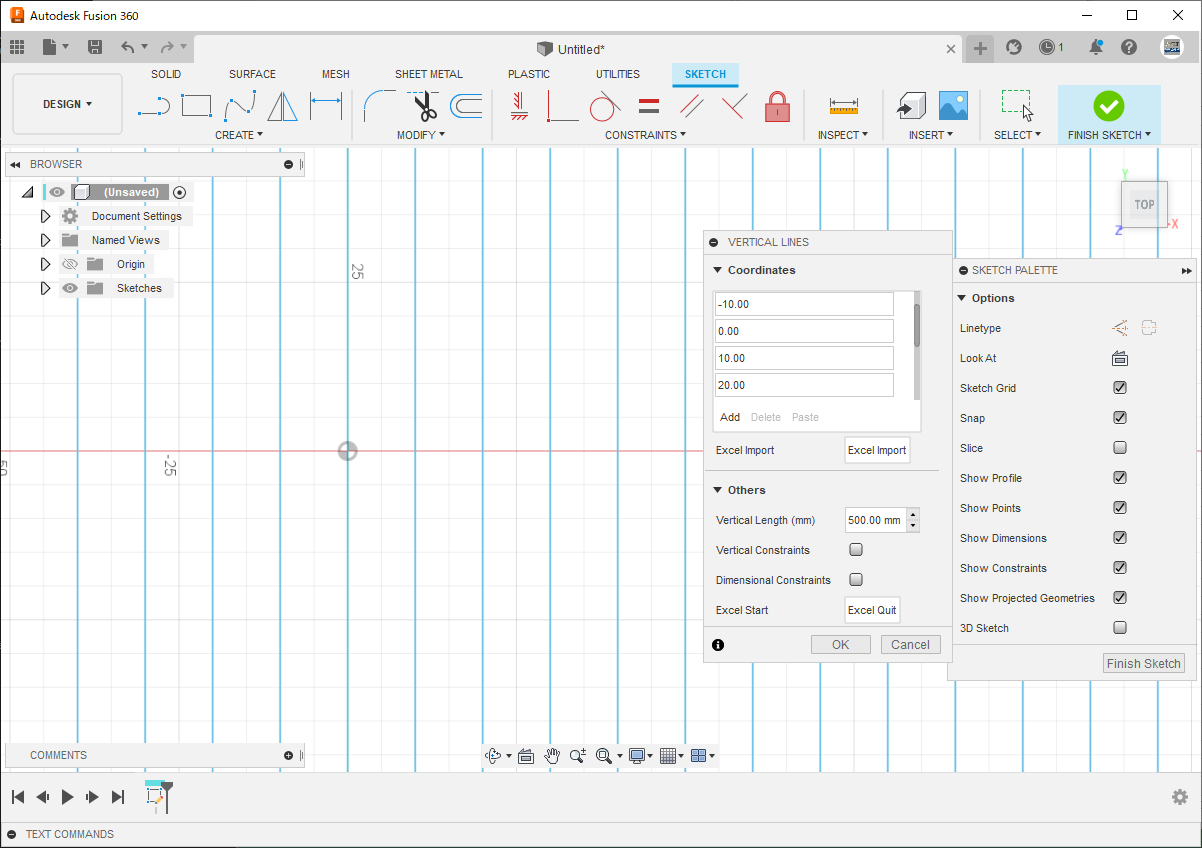This screenshot has height=848, width=1202.
Task: Open the Notifications bell
Action: [1096, 47]
